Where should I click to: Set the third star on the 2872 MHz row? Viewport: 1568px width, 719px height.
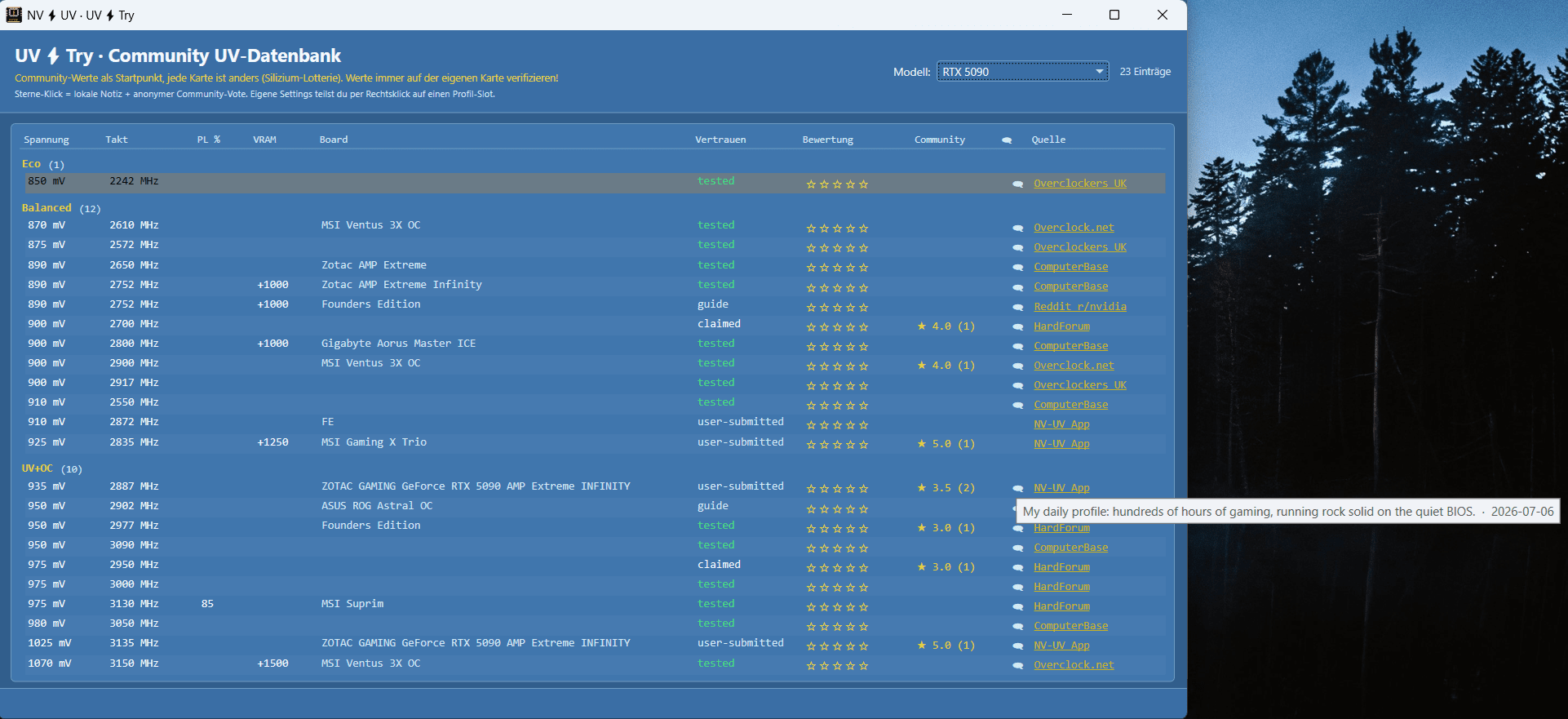click(837, 425)
